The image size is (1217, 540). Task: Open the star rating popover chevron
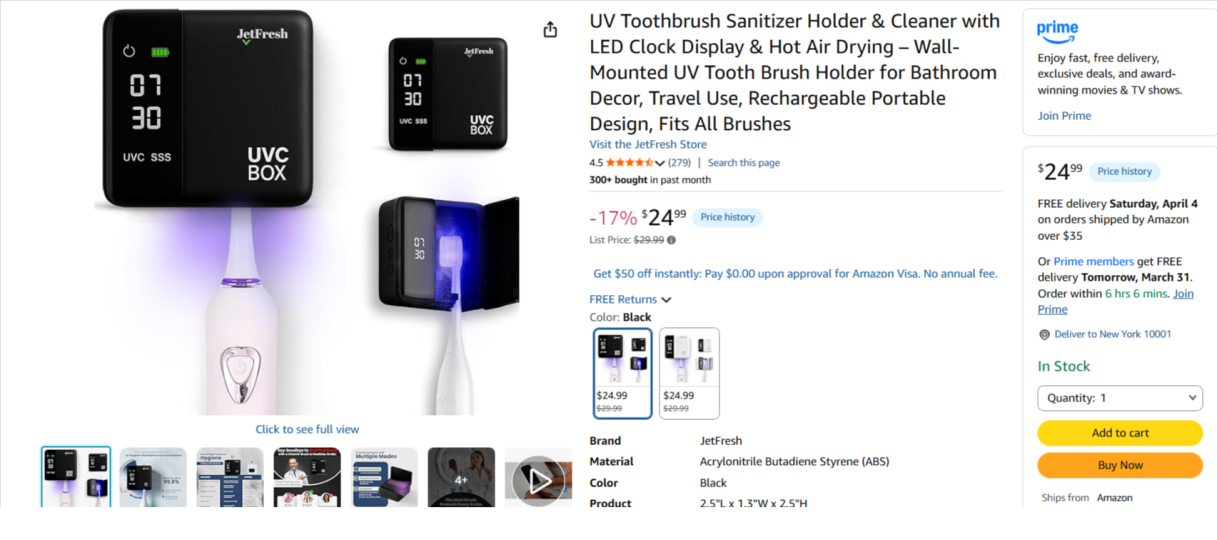(660, 163)
